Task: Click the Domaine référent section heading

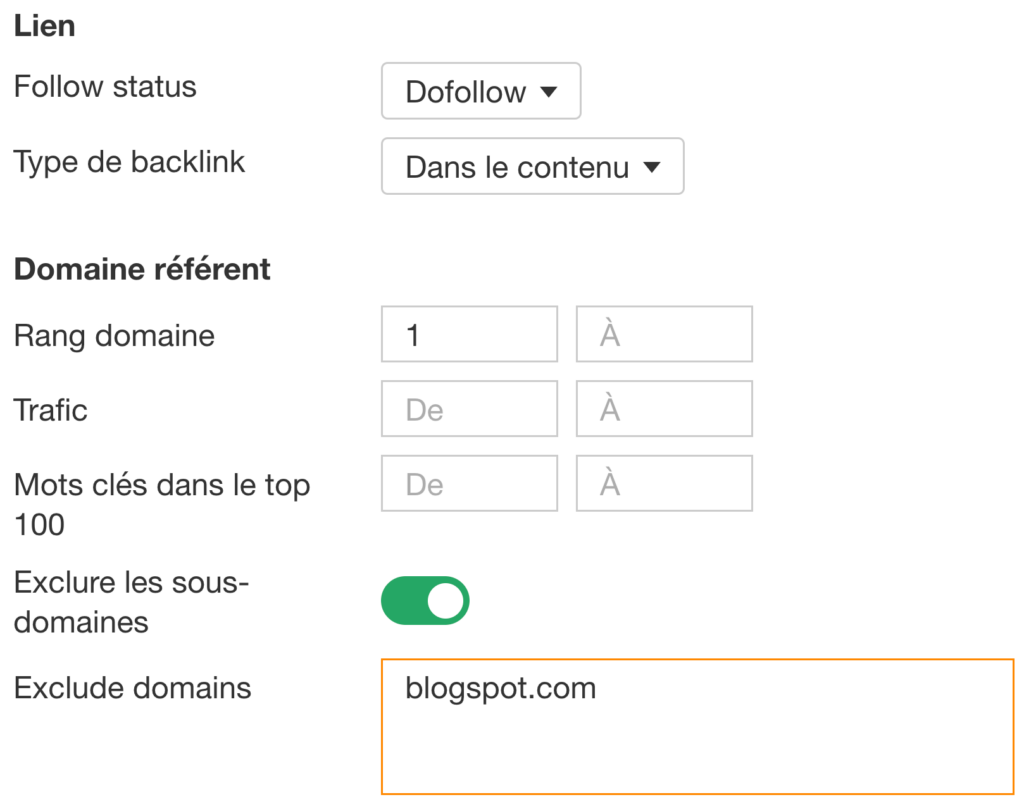Action: click(142, 269)
